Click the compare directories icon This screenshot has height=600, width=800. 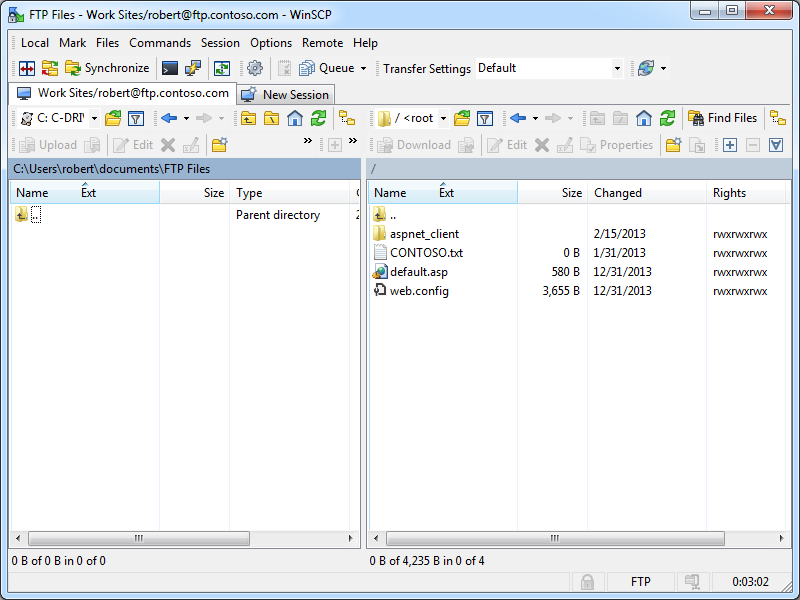pos(27,68)
